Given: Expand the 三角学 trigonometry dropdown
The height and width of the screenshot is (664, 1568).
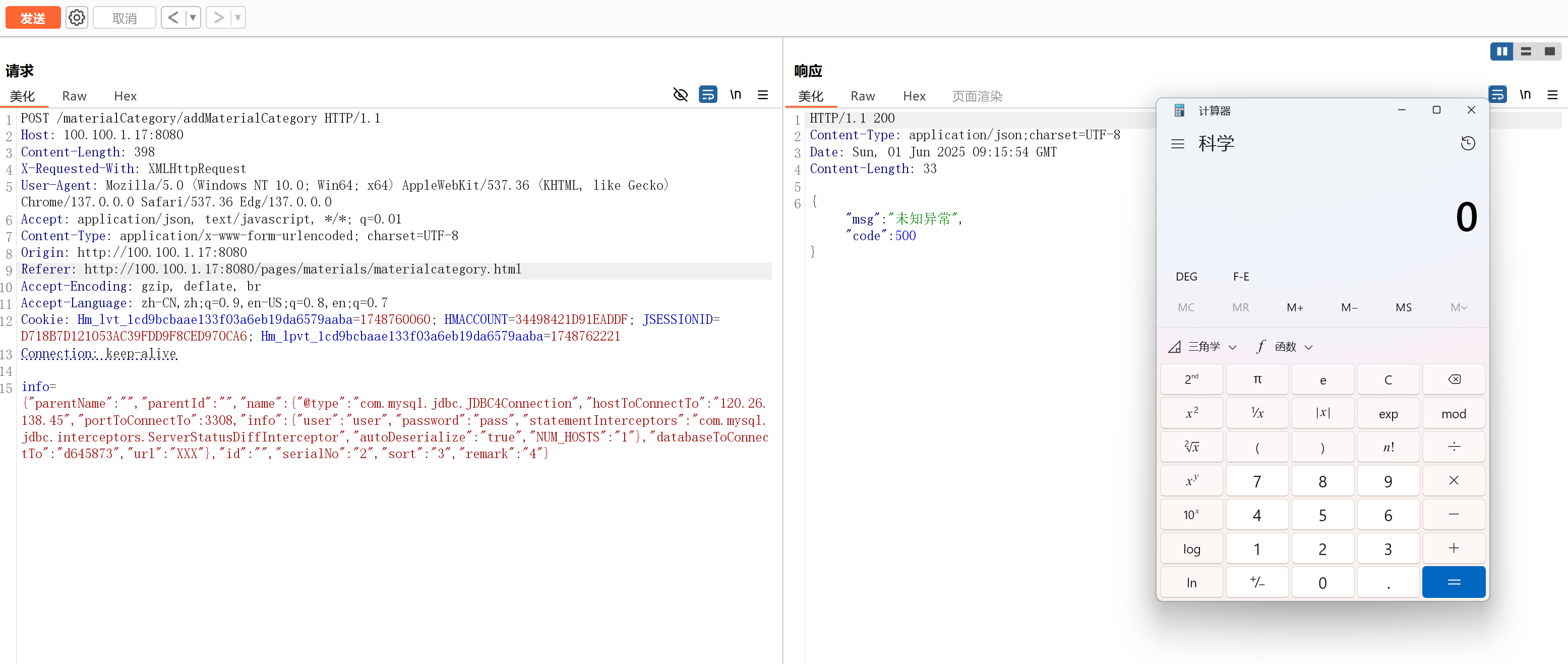Looking at the screenshot, I should click(x=1202, y=347).
